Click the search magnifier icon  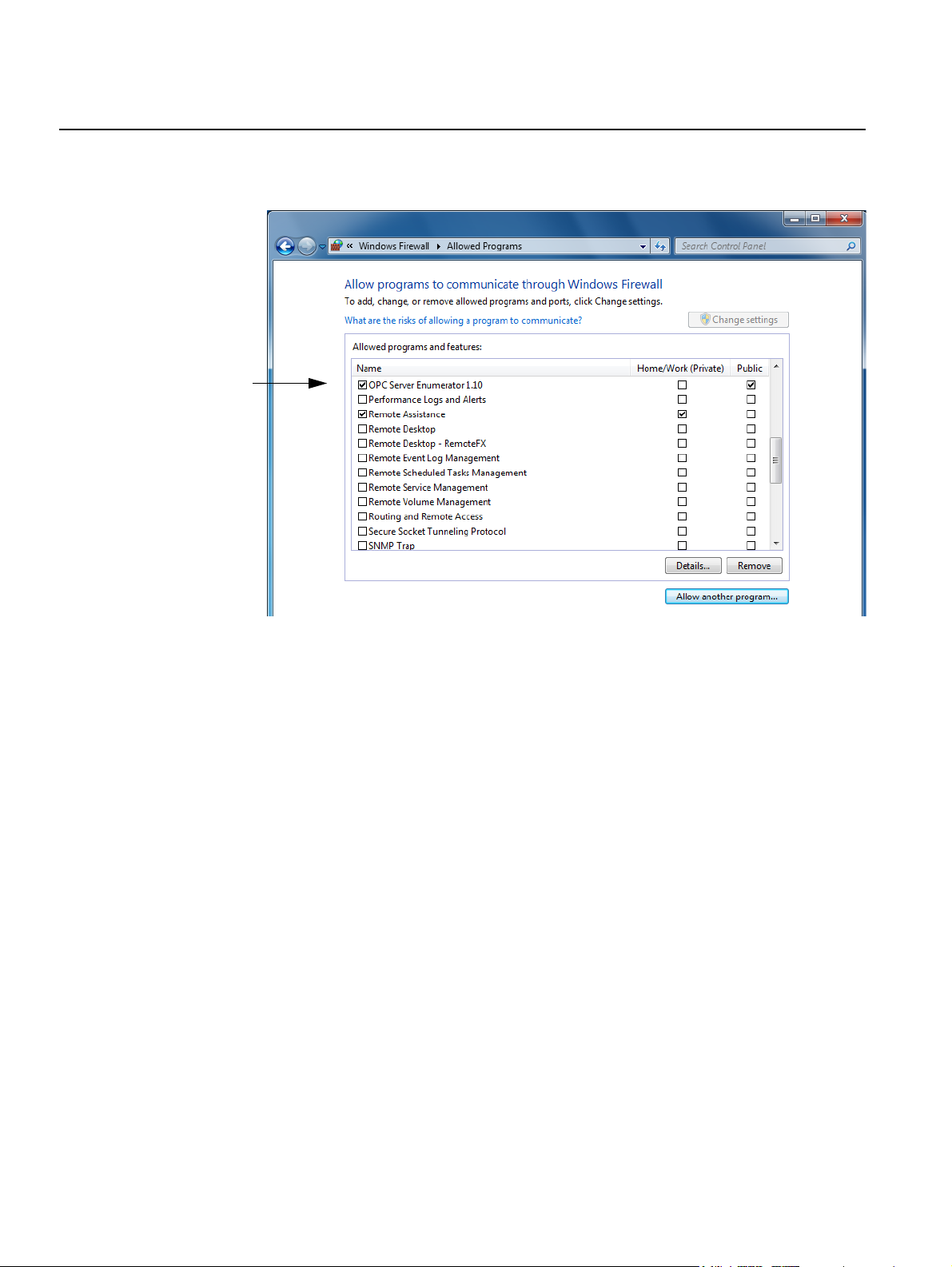pos(851,246)
